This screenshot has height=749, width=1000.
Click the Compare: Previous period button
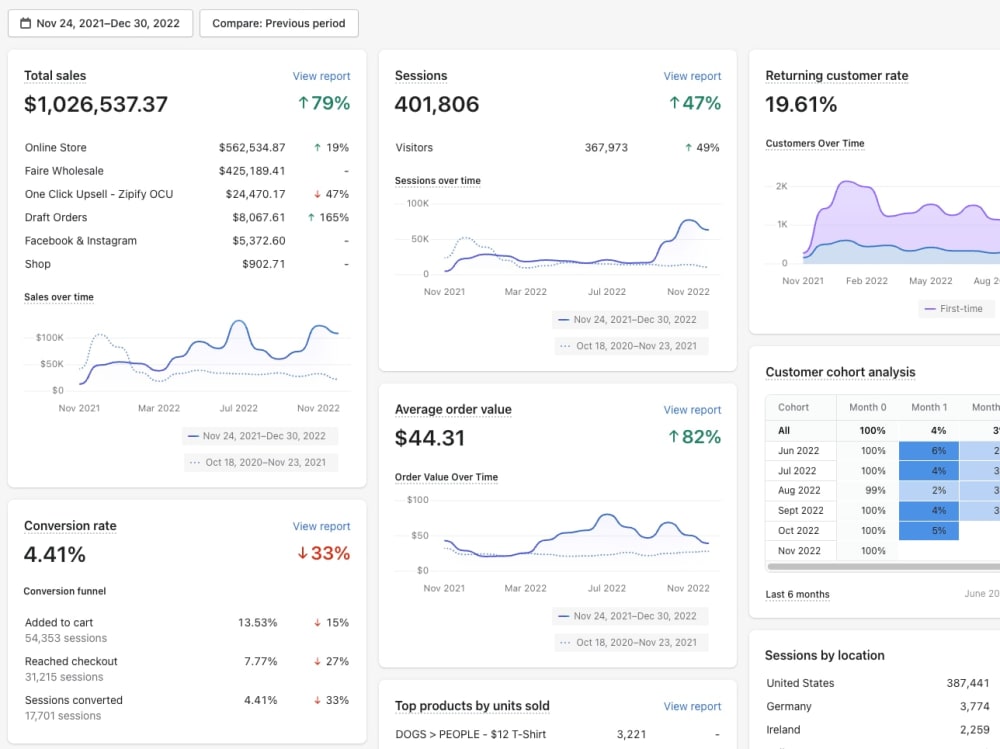pyautogui.click(x=279, y=23)
